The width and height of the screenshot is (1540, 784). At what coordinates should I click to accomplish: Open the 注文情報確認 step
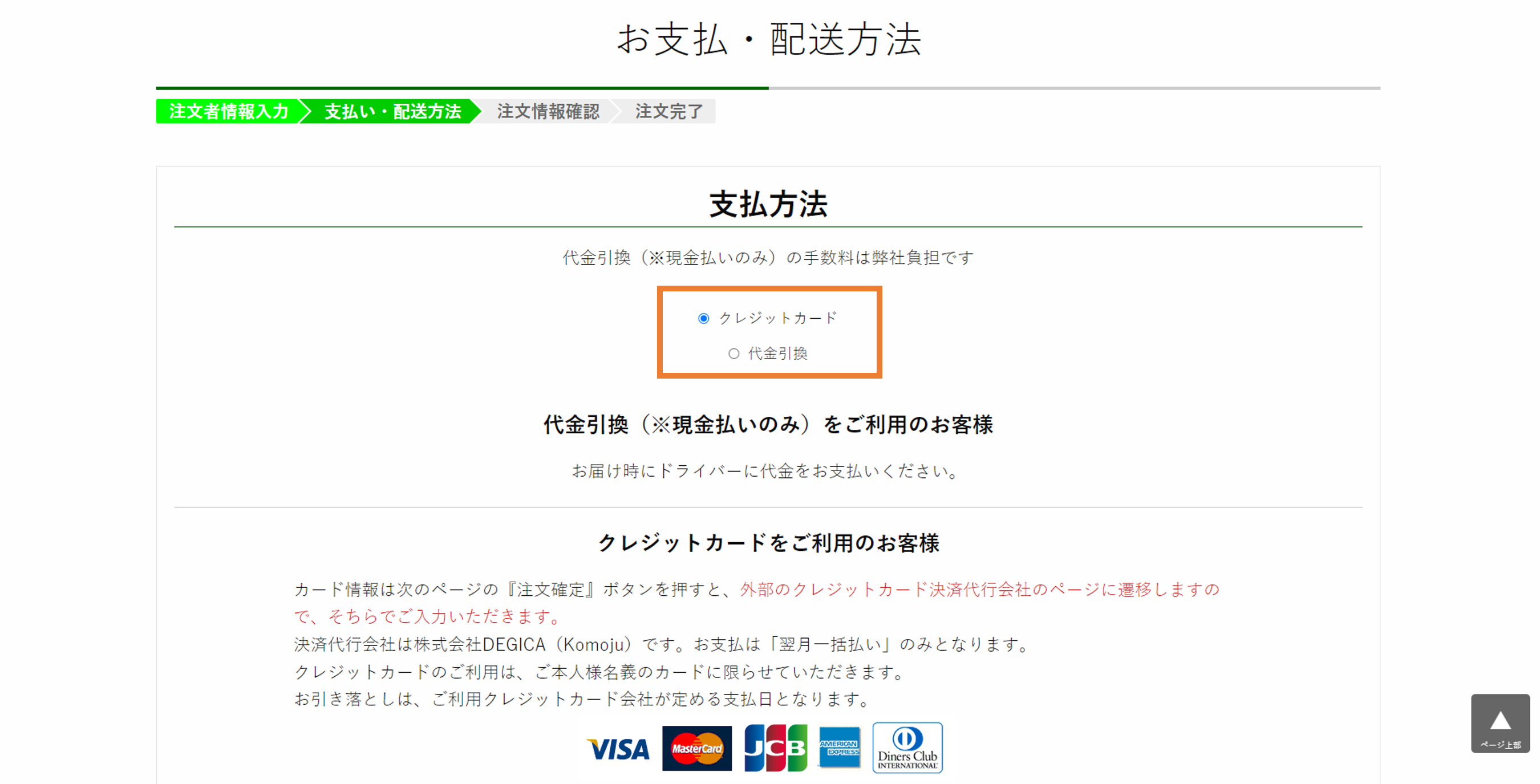[x=548, y=111]
